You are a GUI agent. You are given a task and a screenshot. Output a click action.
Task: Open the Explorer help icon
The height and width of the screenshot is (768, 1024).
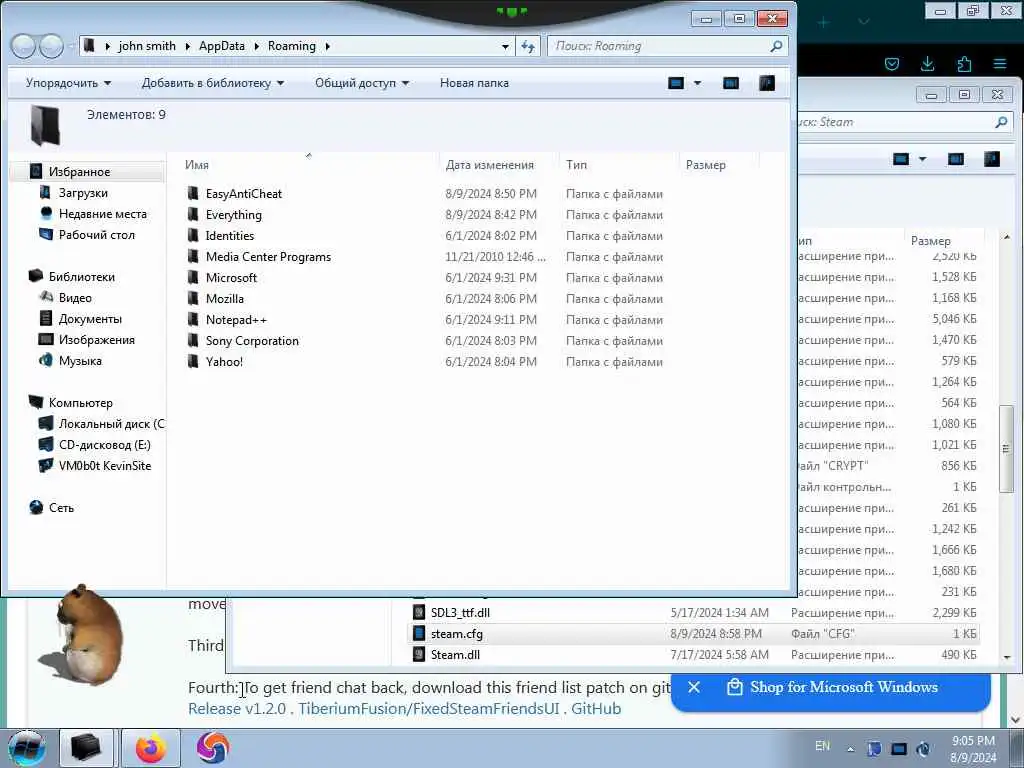(767, 83)
